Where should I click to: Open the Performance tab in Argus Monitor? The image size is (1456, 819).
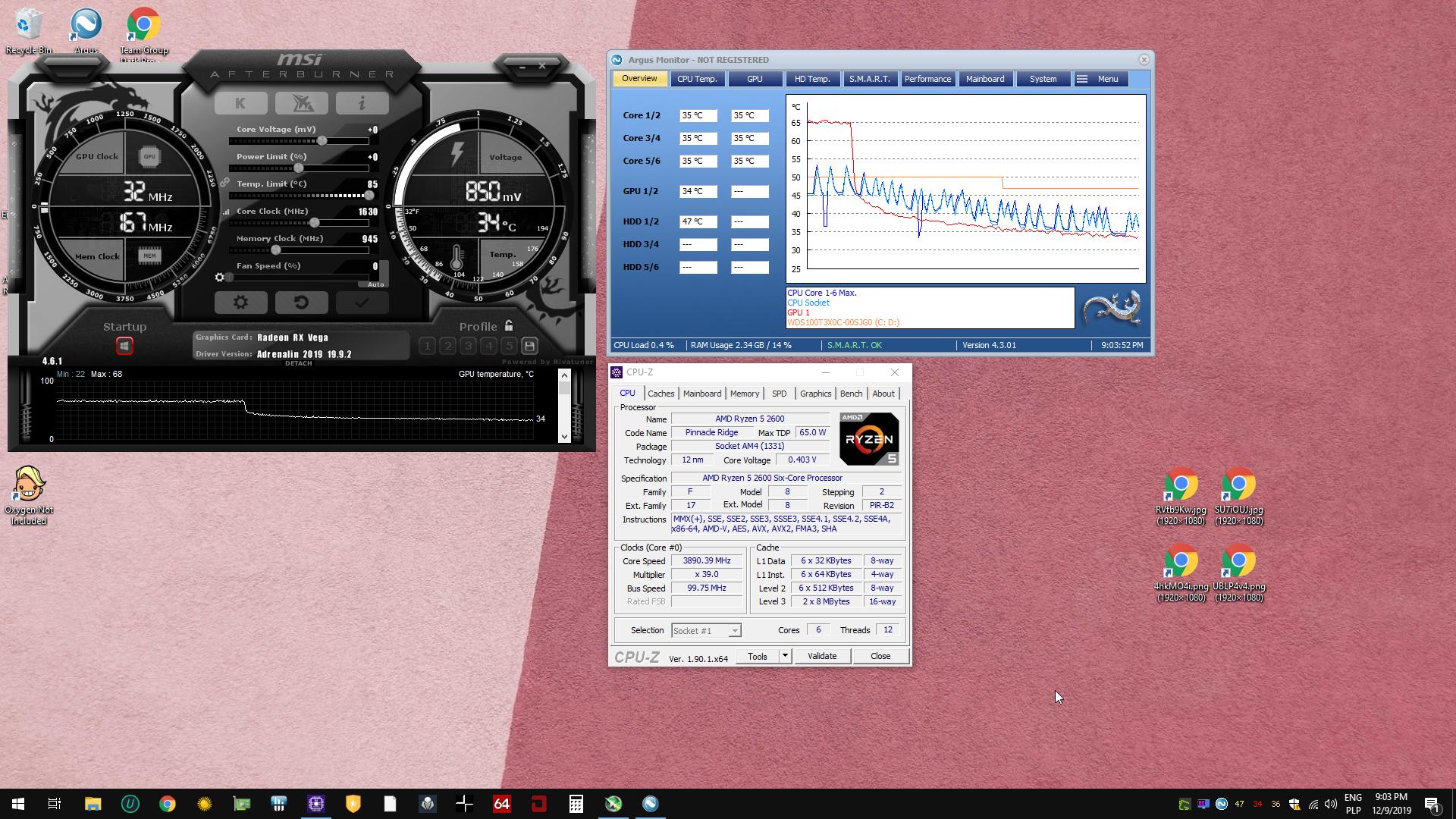tap(927, 79)
